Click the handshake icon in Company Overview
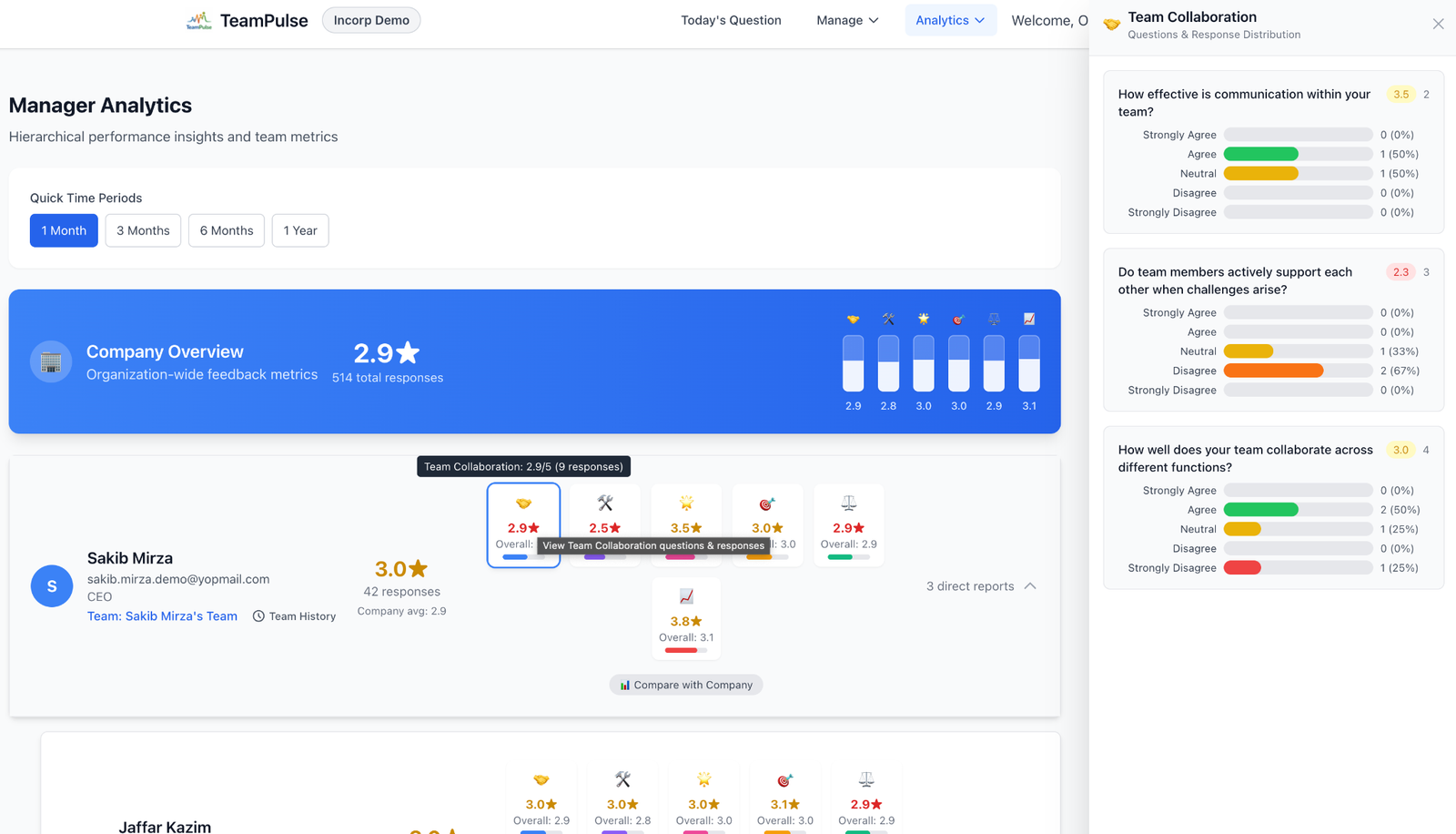Screen dimensions: 1456x834 [853, 320]
